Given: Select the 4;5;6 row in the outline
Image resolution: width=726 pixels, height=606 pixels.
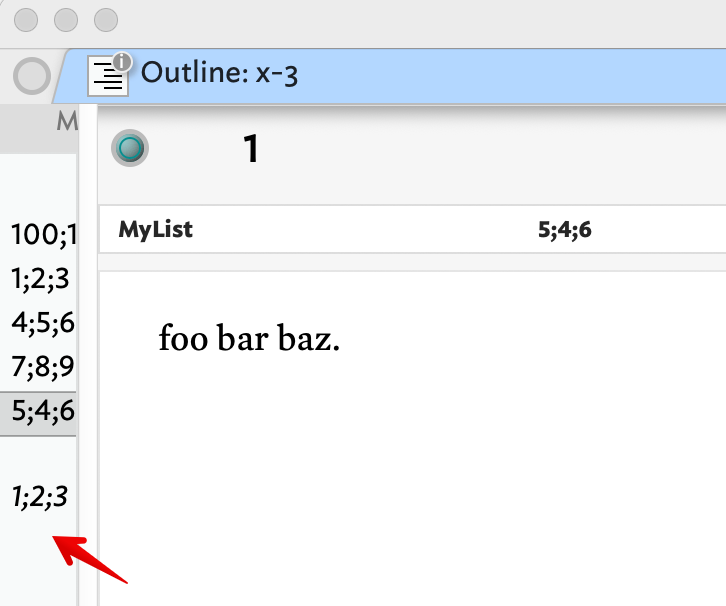Looking at the screenshot, I should 42,322.
